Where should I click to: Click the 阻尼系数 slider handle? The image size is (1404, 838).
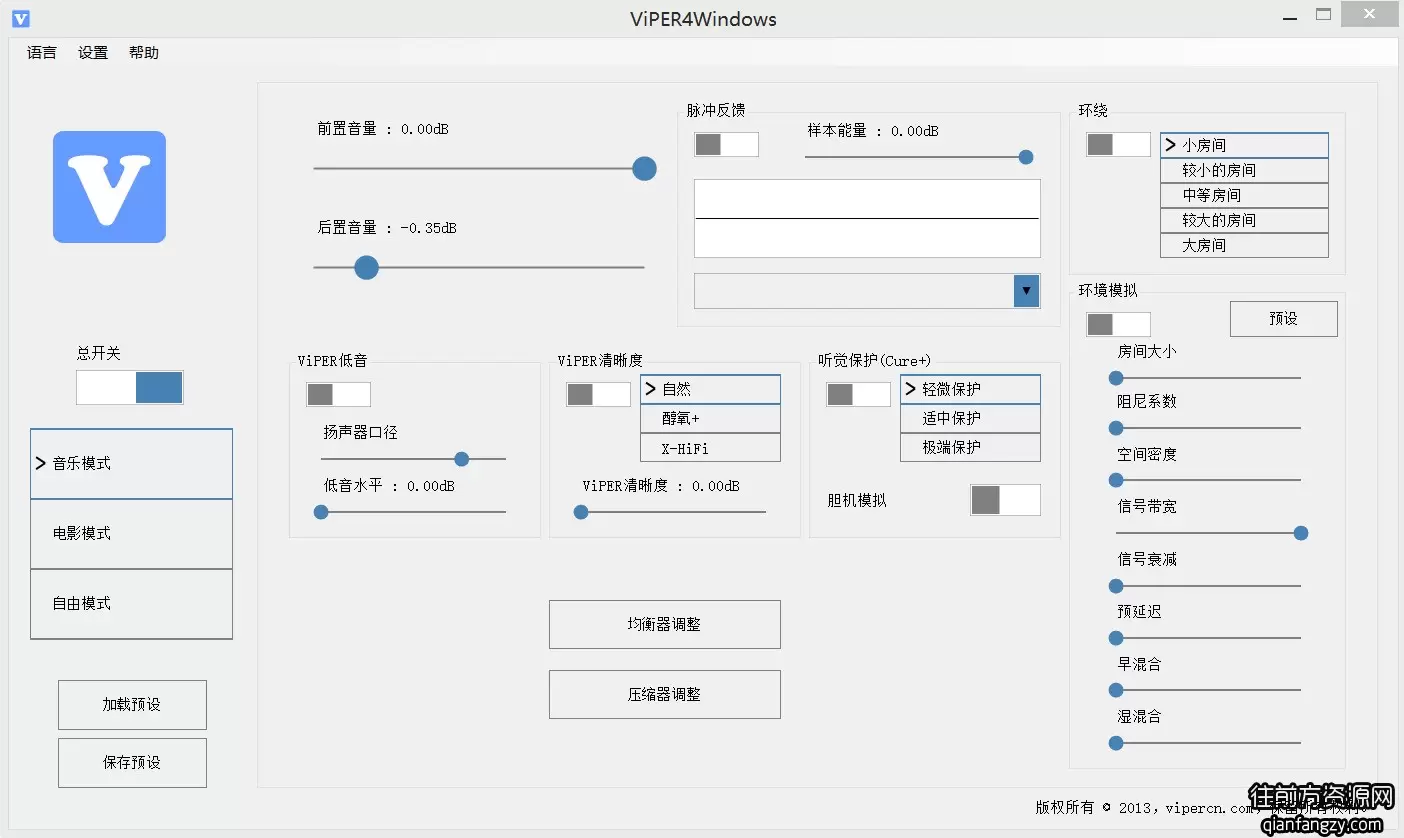pyautogui.click(x=1116, y=428)
